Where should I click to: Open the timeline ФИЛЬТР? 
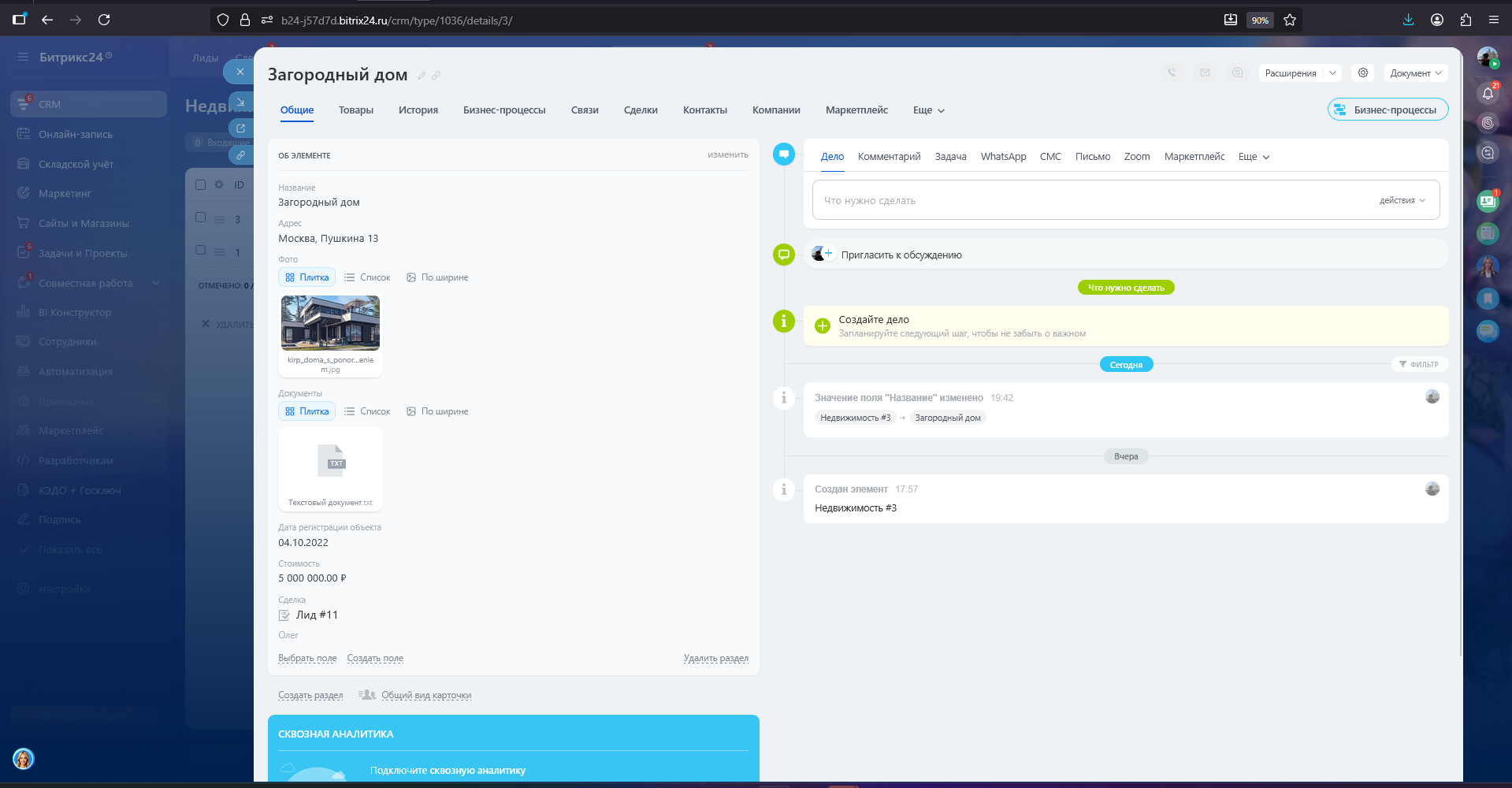coord(1419,364)
